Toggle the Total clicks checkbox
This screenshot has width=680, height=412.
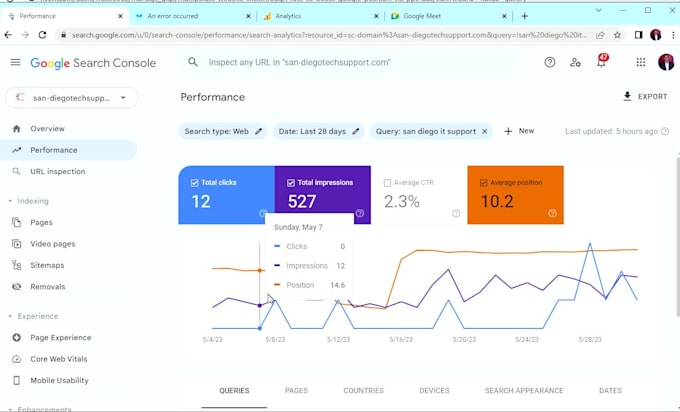194,183
